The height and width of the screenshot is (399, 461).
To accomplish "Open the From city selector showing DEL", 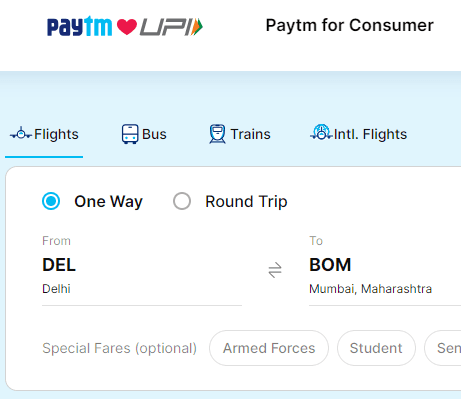I will pyautogui.click(x=142, y=270).
